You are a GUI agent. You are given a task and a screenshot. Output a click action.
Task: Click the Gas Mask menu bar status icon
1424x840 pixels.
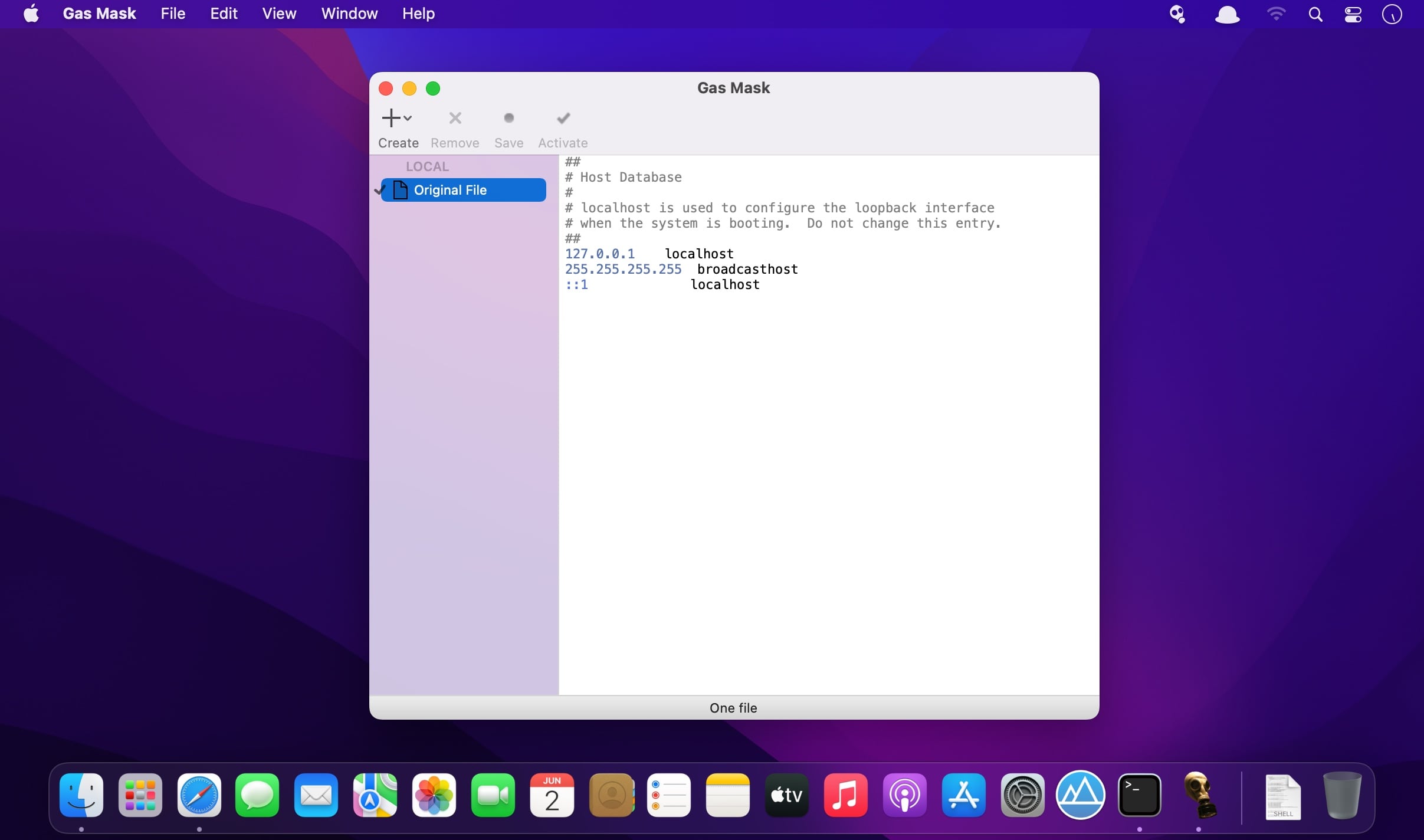click(1177, 14)
